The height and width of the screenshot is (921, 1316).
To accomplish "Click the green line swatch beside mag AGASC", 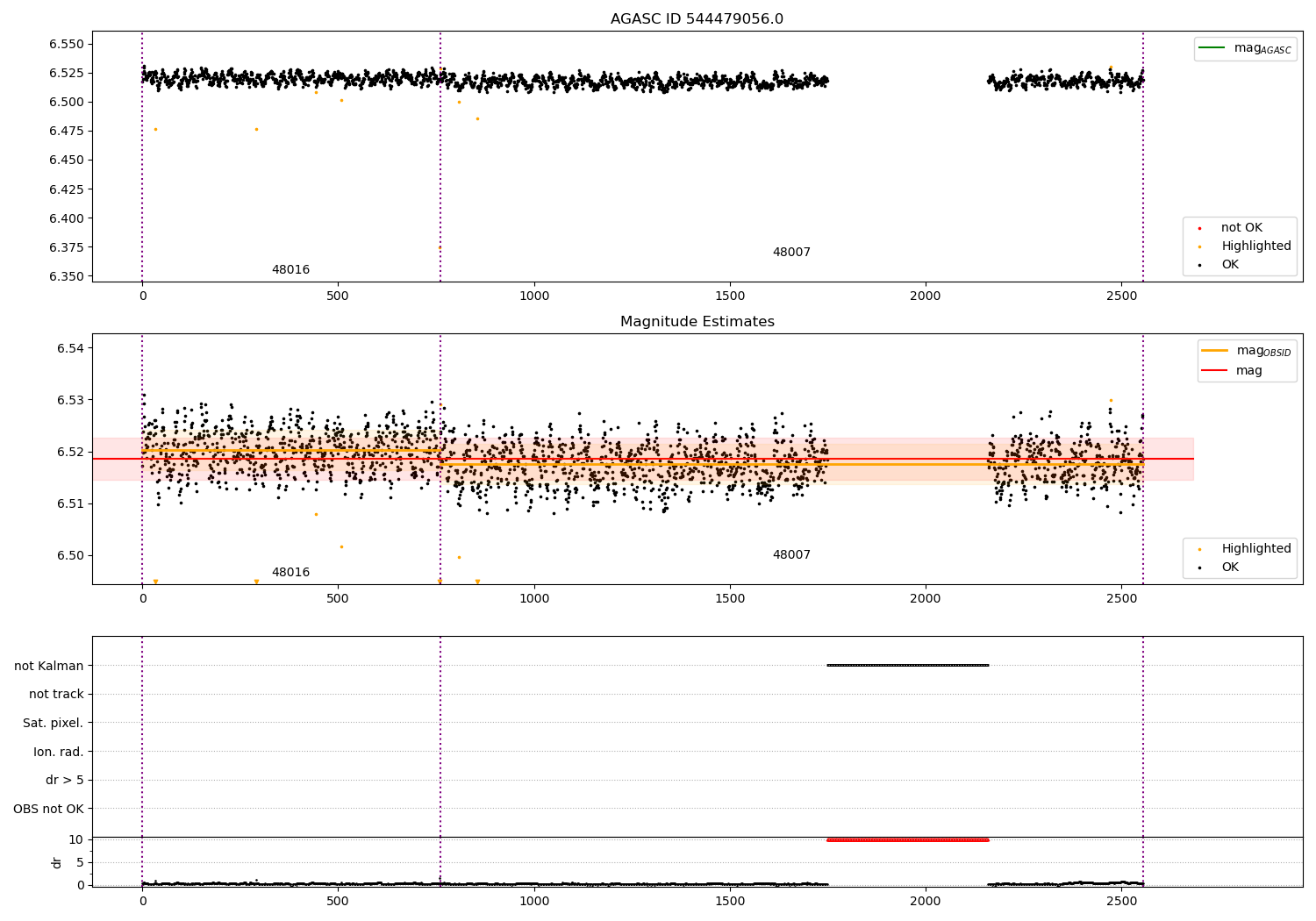I will click(x=1212, y=48).
